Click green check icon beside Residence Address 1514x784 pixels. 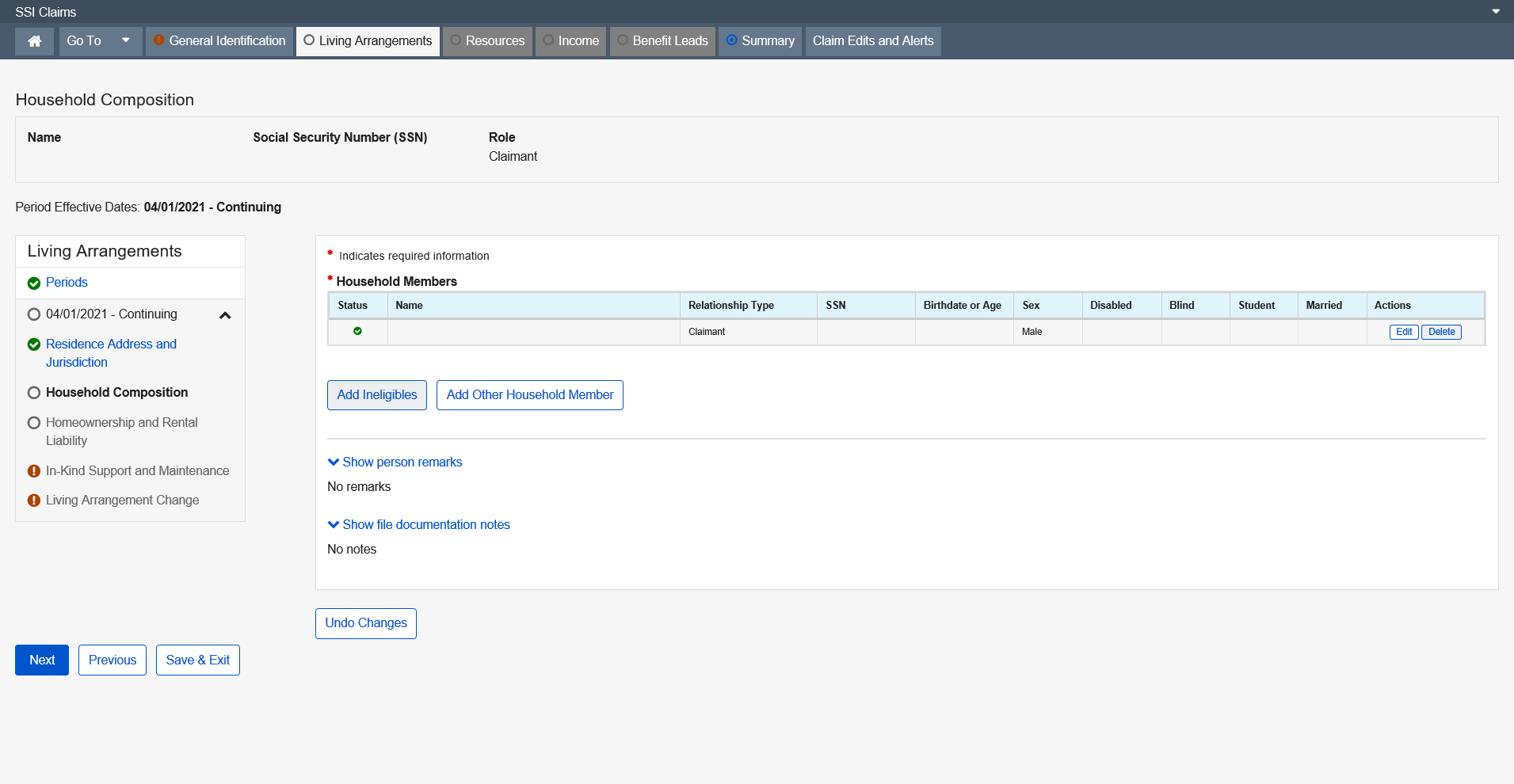pos(34,344)
